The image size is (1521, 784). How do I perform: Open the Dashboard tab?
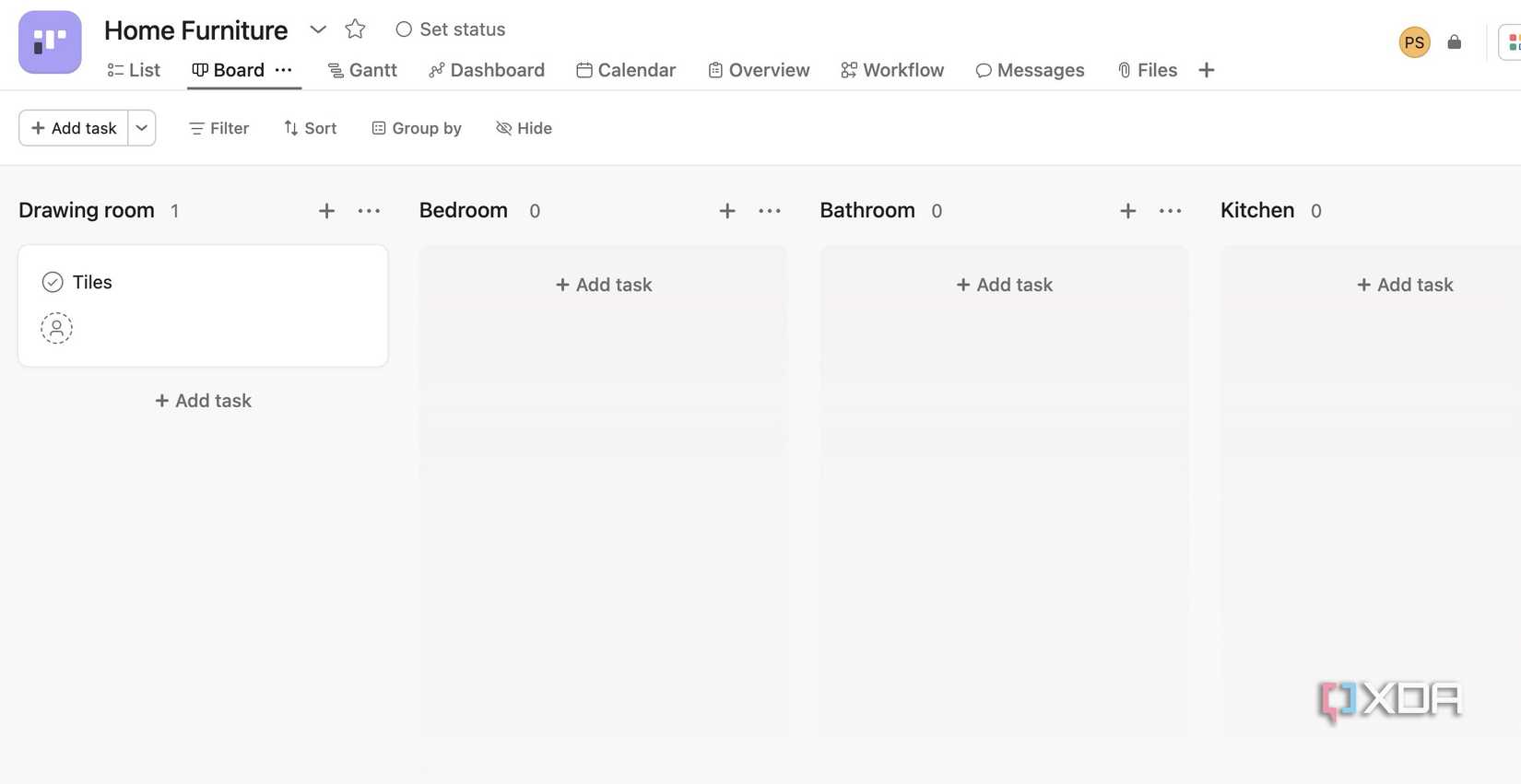[x=487, y=70]
